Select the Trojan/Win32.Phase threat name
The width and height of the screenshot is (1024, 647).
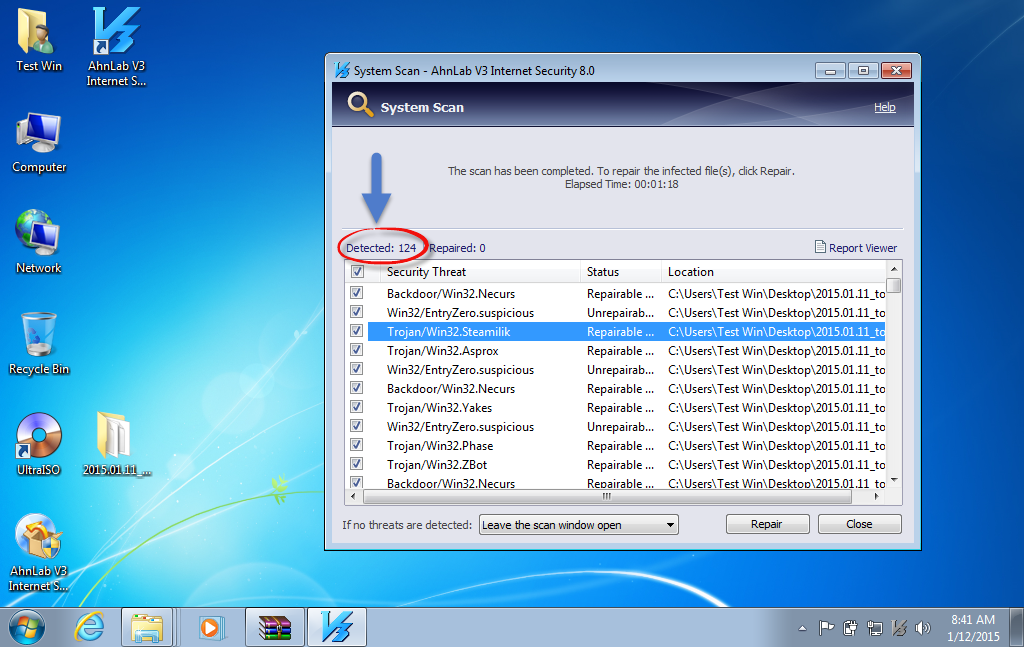pyautogui.click(x=440, y=446)
